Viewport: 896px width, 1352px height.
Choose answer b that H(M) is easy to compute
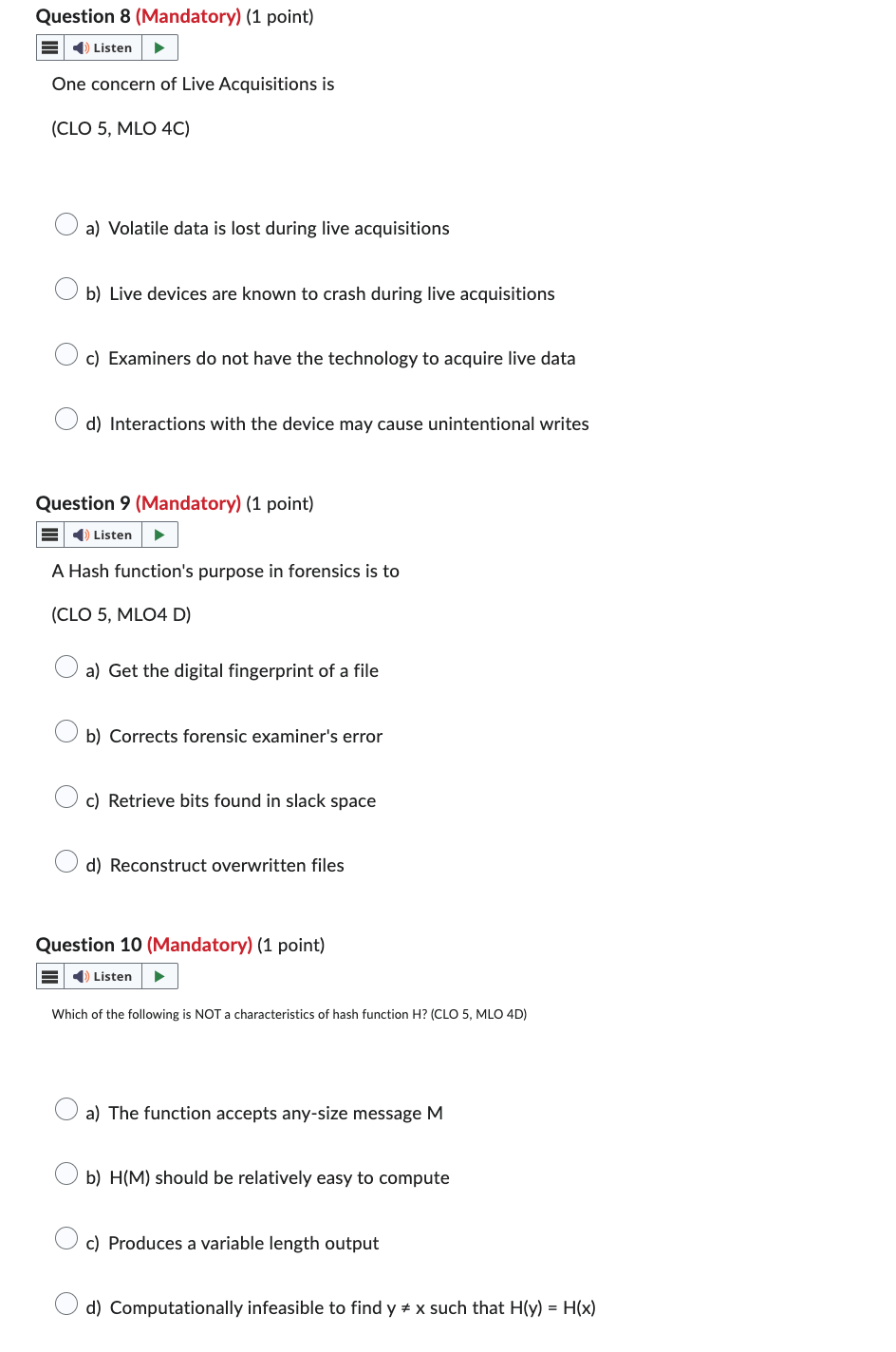tap(66, 1174)
